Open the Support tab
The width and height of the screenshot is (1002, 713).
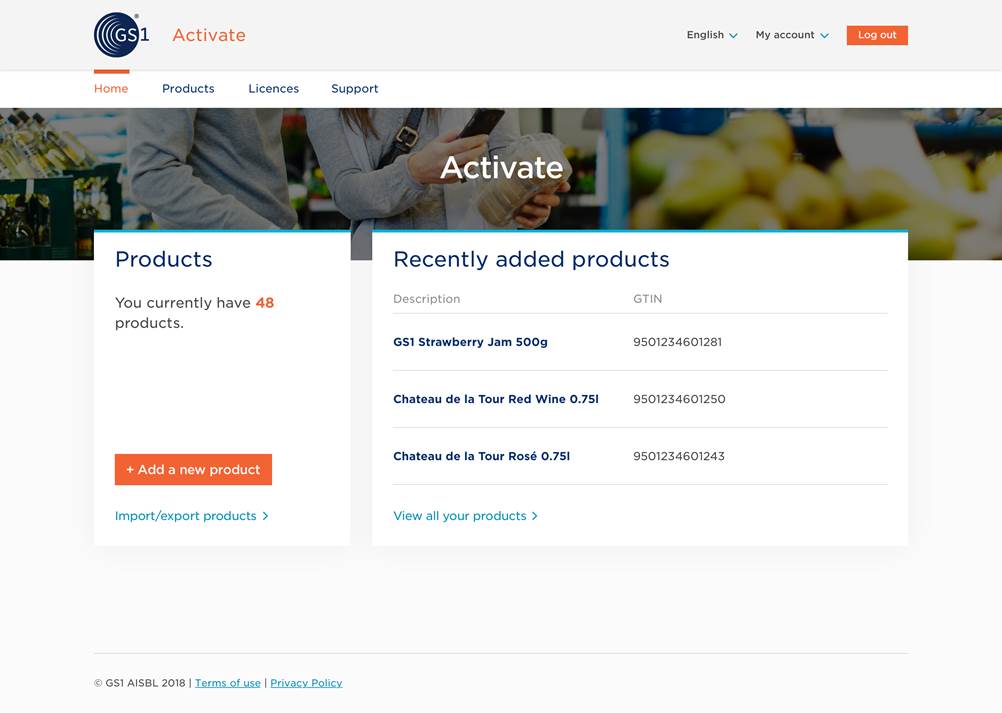coord(355,89)
